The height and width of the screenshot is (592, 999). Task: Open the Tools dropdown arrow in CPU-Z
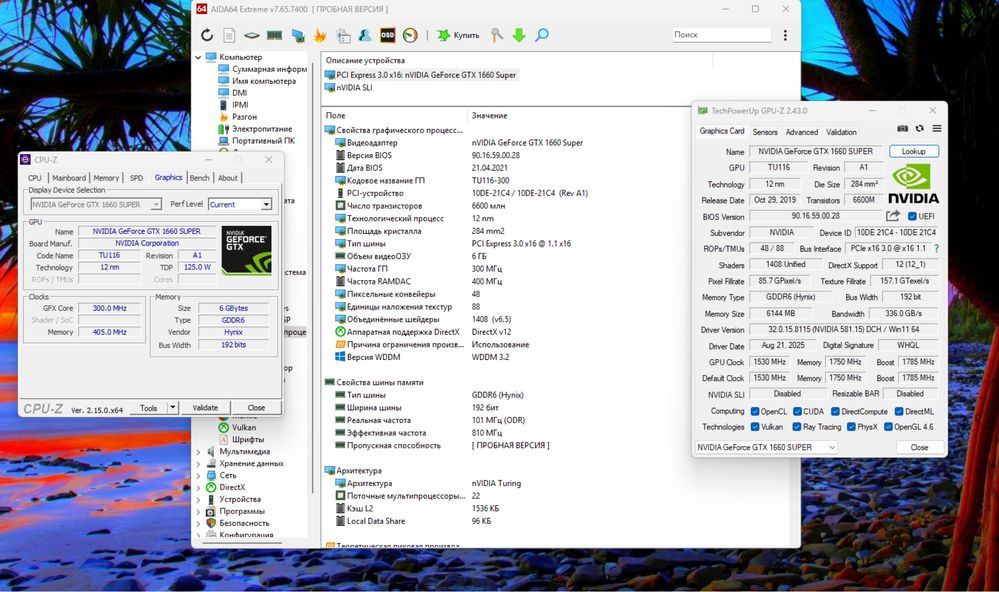tap(173, 407)
